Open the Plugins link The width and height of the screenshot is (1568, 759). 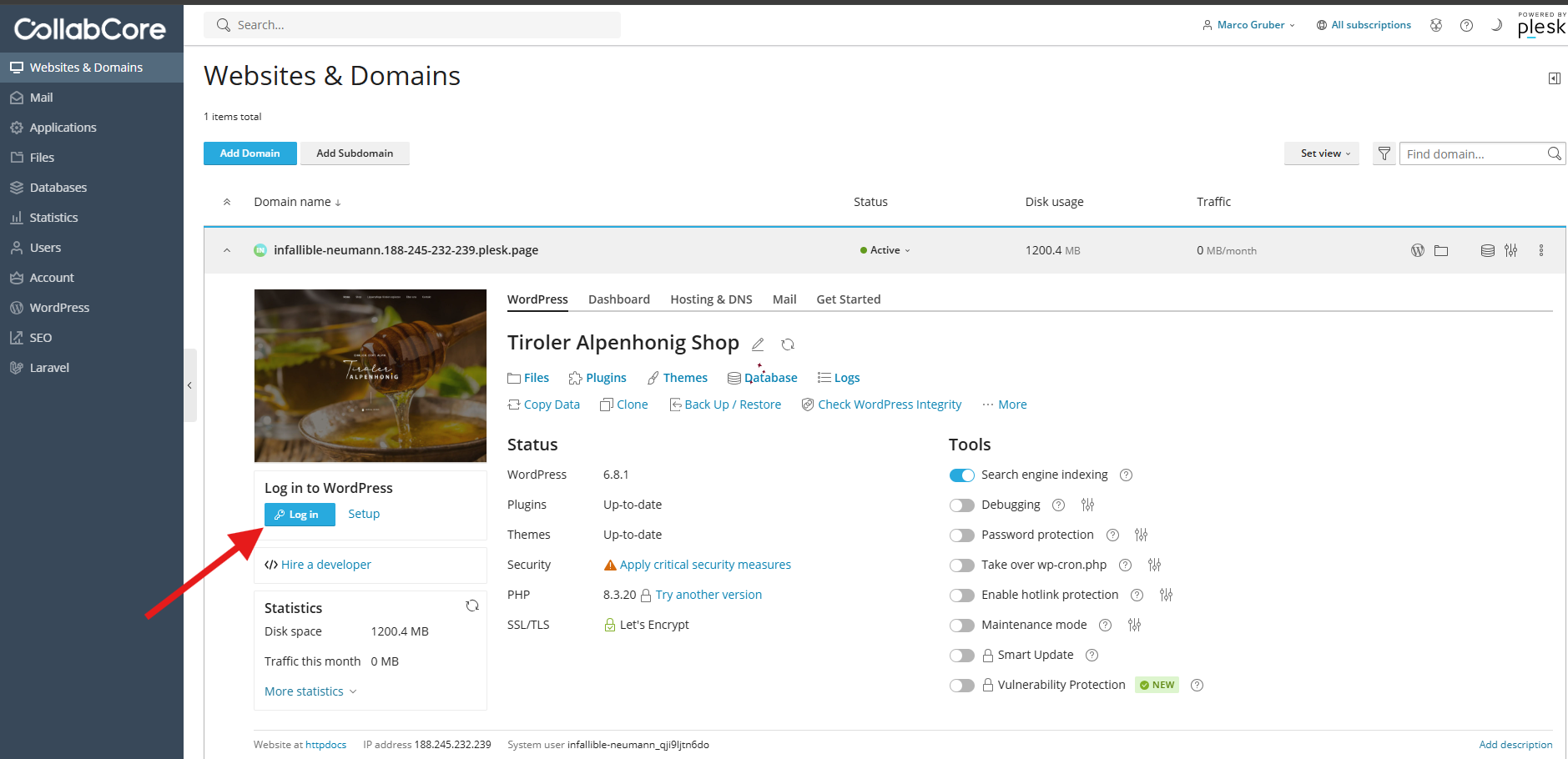pos(597,378)
